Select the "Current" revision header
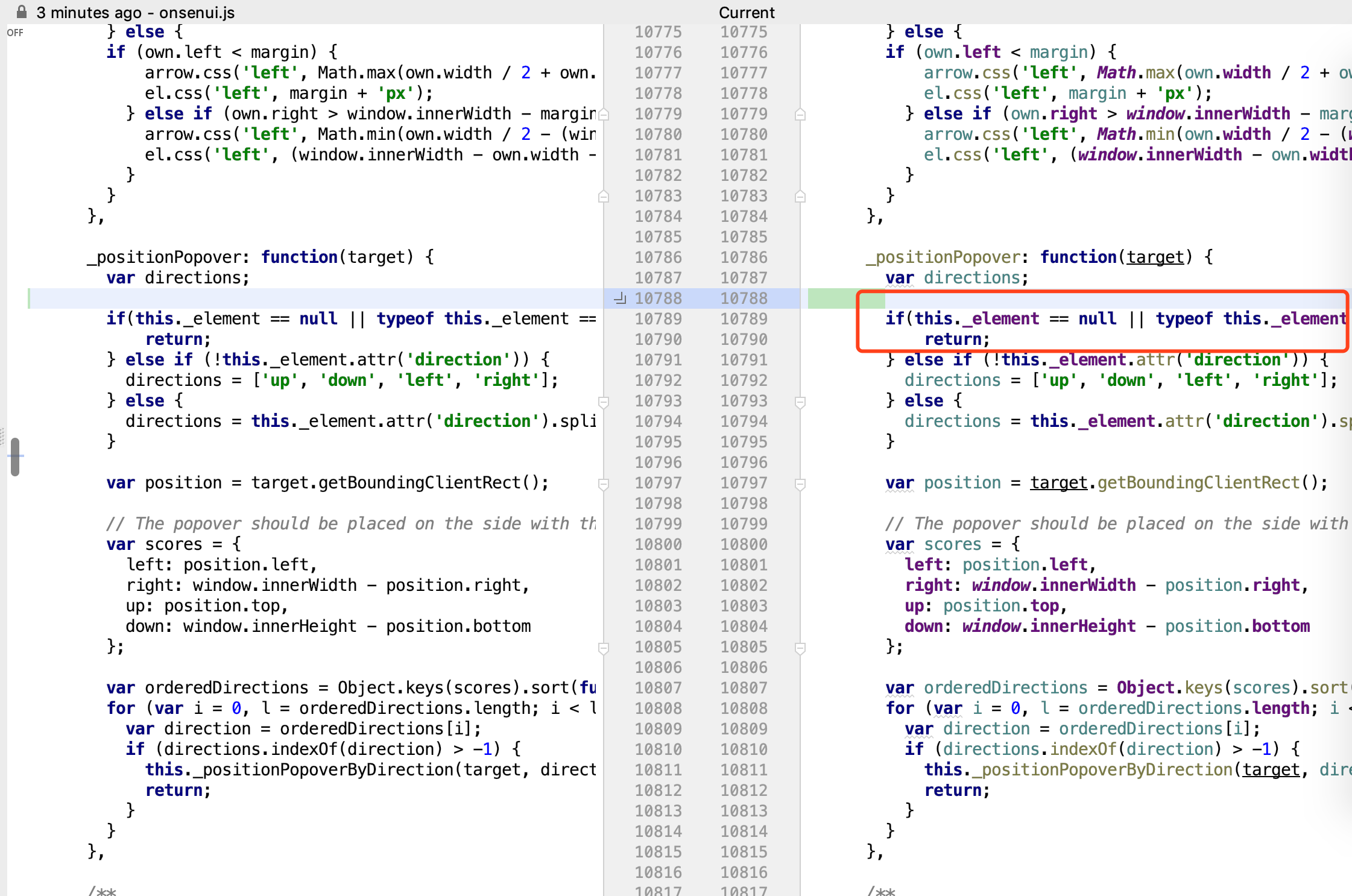This screenshot has height=896, width=1352. (x=746, y=12)
